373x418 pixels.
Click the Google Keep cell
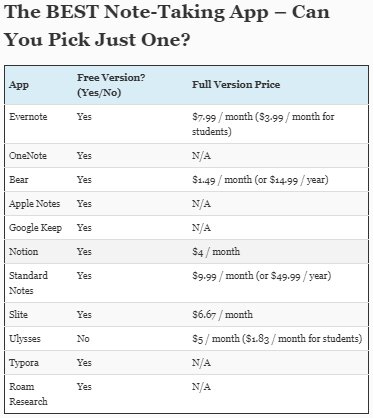point(35,228)
